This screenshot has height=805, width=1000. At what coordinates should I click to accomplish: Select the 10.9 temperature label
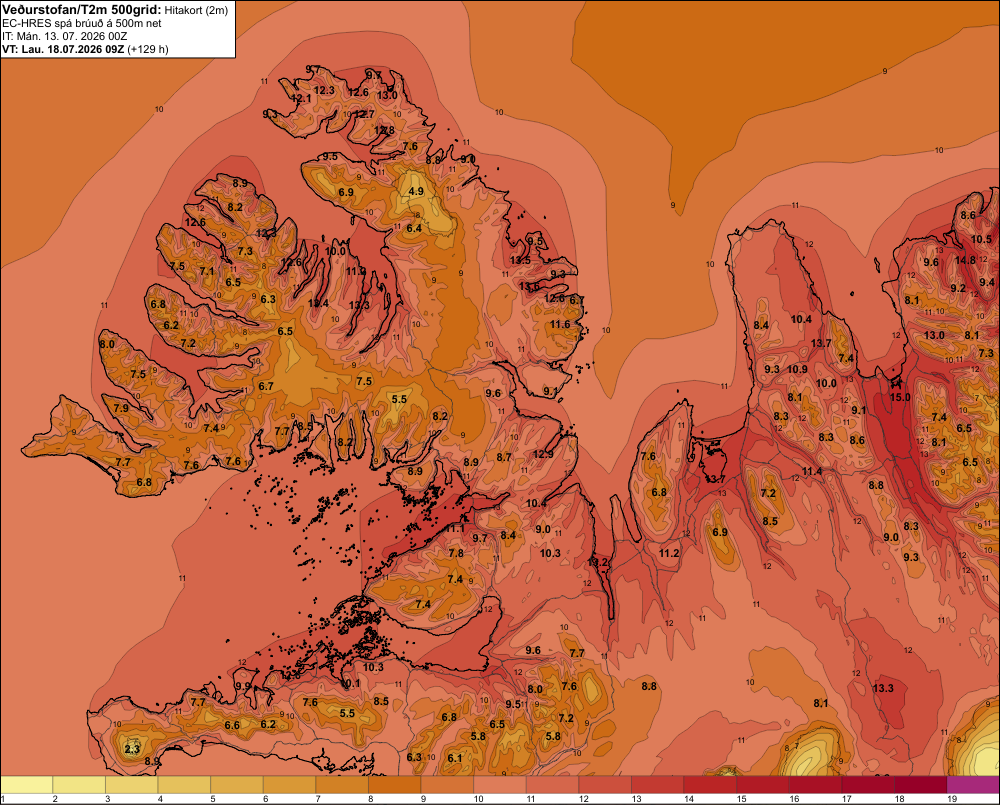[797, 369]
